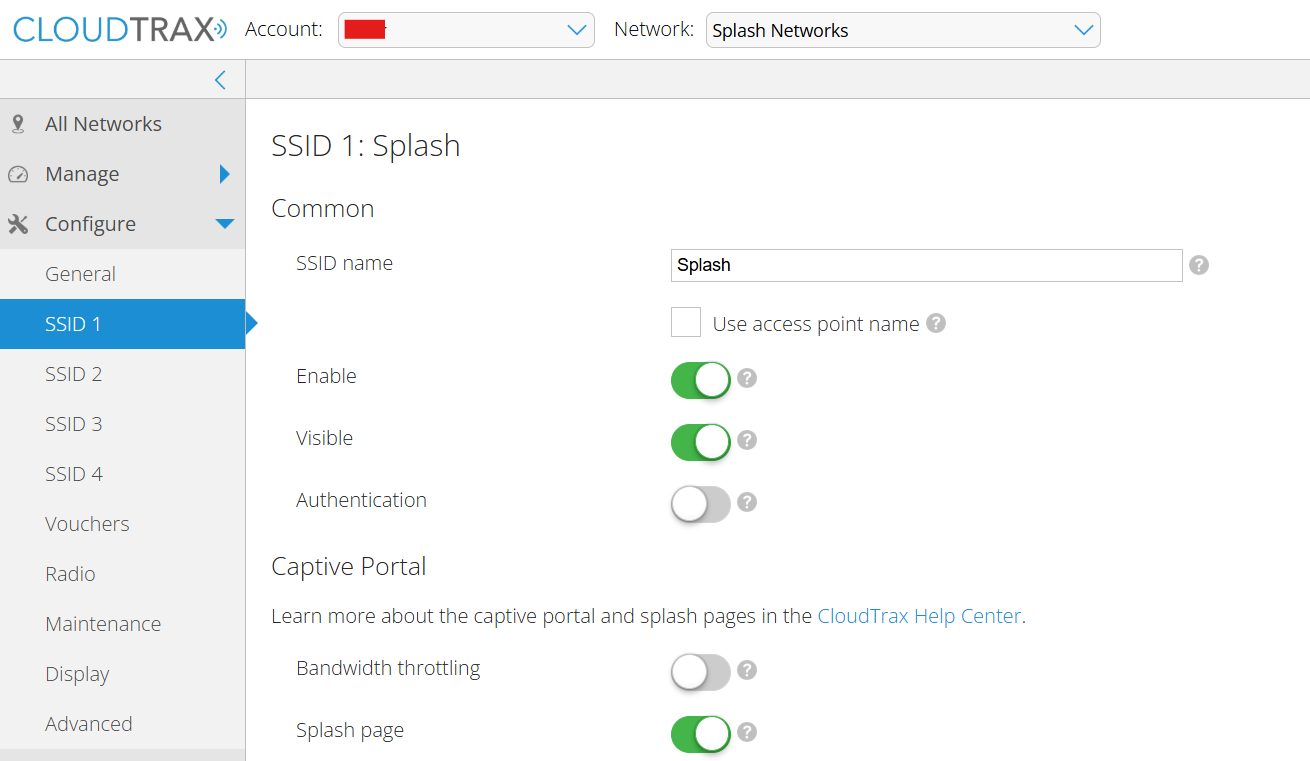Turn off the Splash page toggle

click(x=700, y=734)
